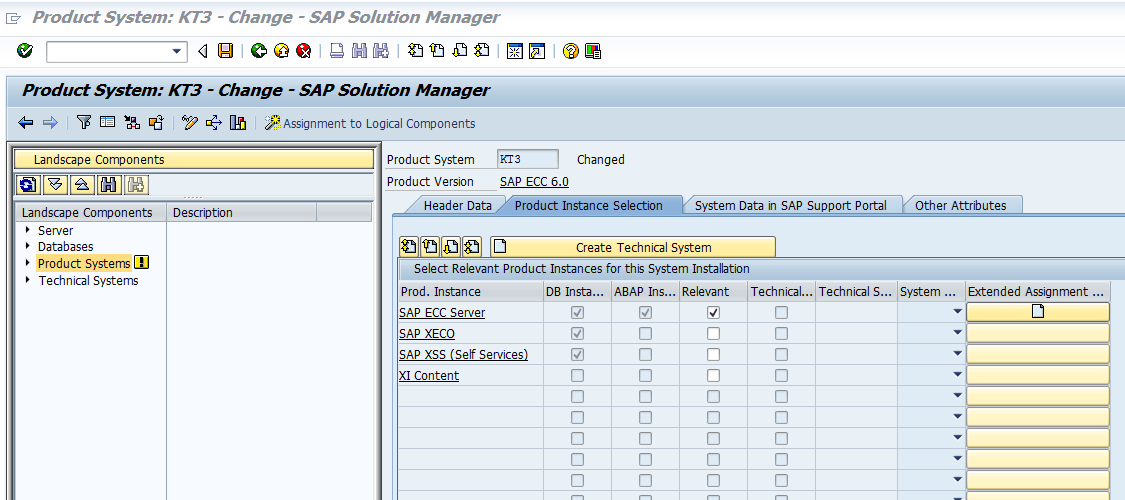This screenshot has width=1125, height=500.
Task: Open System Data in SAP Support Portal tab
Action: pos(790,206)
